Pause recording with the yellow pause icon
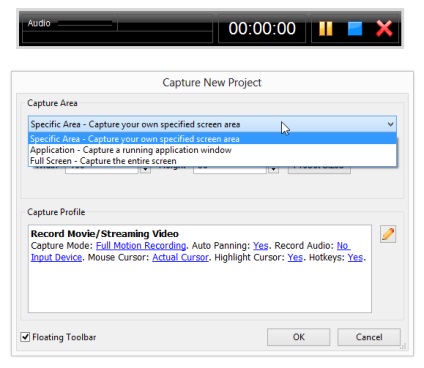 click(x=325, y=28)
